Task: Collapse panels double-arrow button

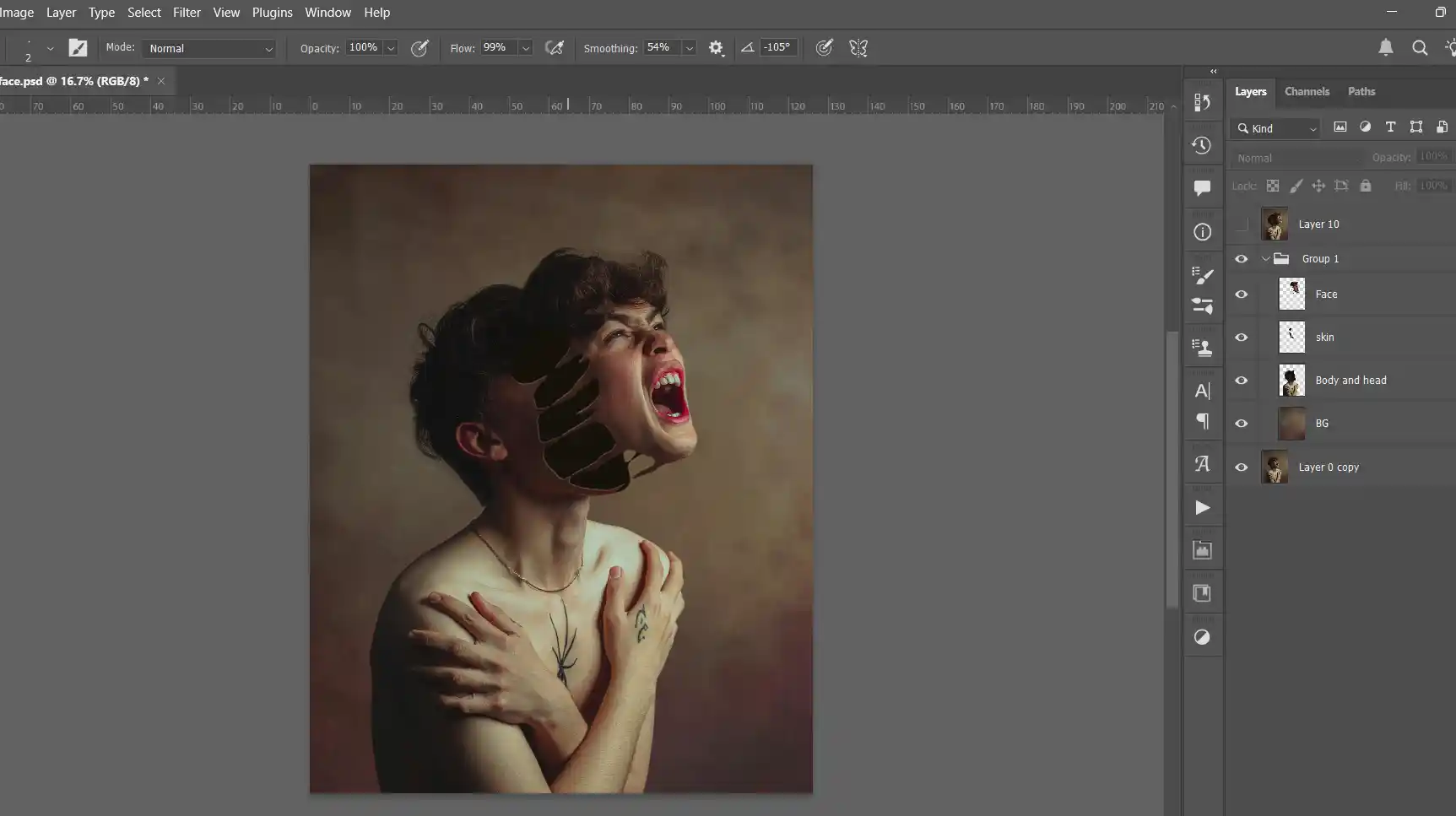Action: [x=1213, y=72]
